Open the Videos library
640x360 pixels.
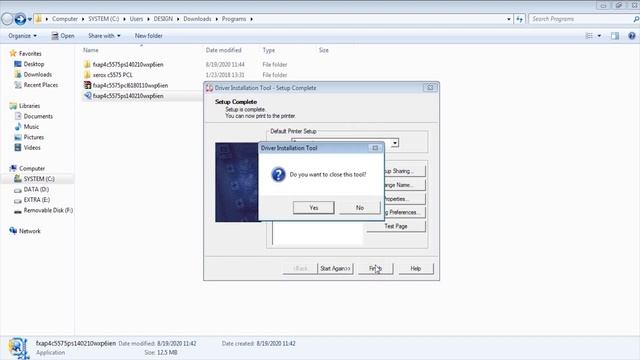pos(32,148)
